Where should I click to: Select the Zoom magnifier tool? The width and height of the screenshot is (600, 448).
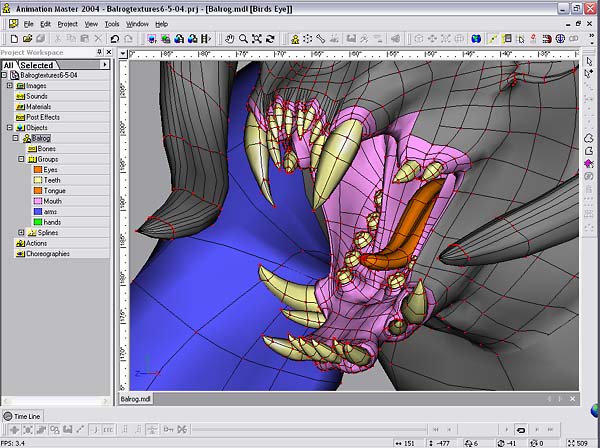tap(243, 39)
